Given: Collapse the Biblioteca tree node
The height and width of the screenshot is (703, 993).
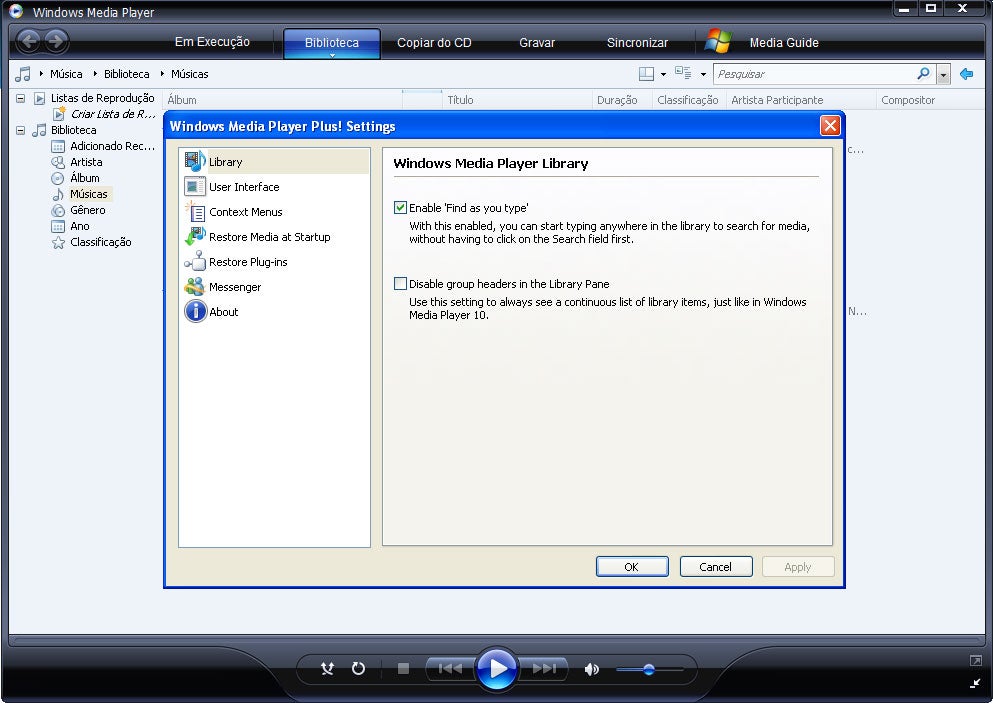Looking at the screenshot, I should pos(20,130).
